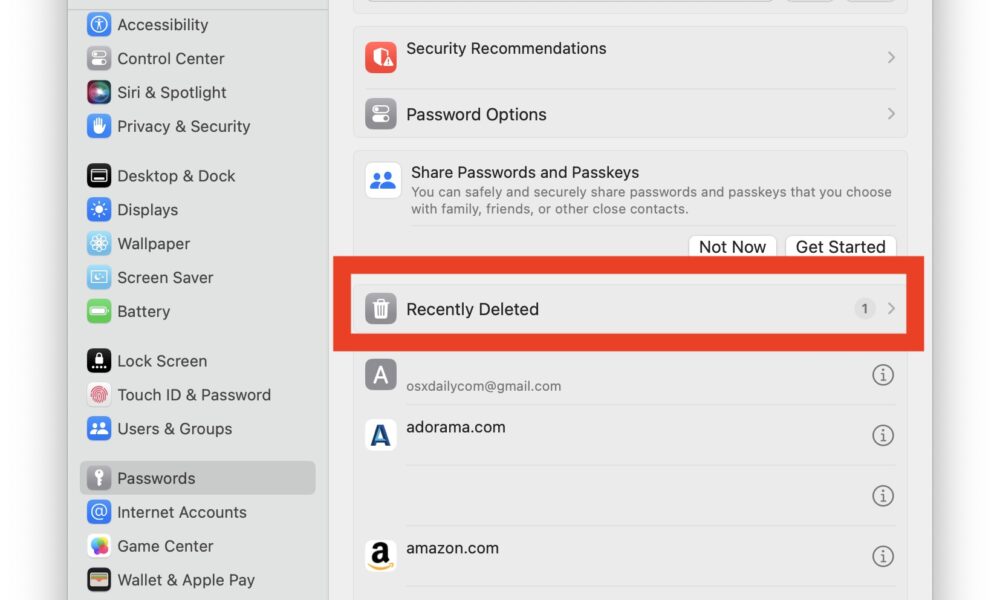Select Siri & Spotlight icon in sidebar
The image size is (1000, 600).
(x=99, y=92)
